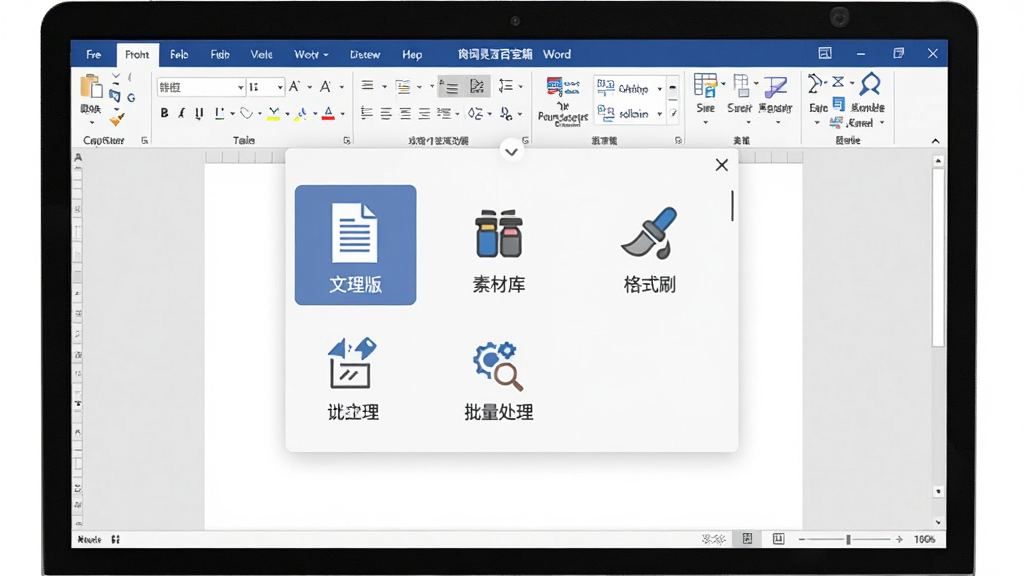Image resolution: width=1024 pixels, height=576 pixels.
Task: Click the 100% zoom level
Action: (x=925, y=539)
